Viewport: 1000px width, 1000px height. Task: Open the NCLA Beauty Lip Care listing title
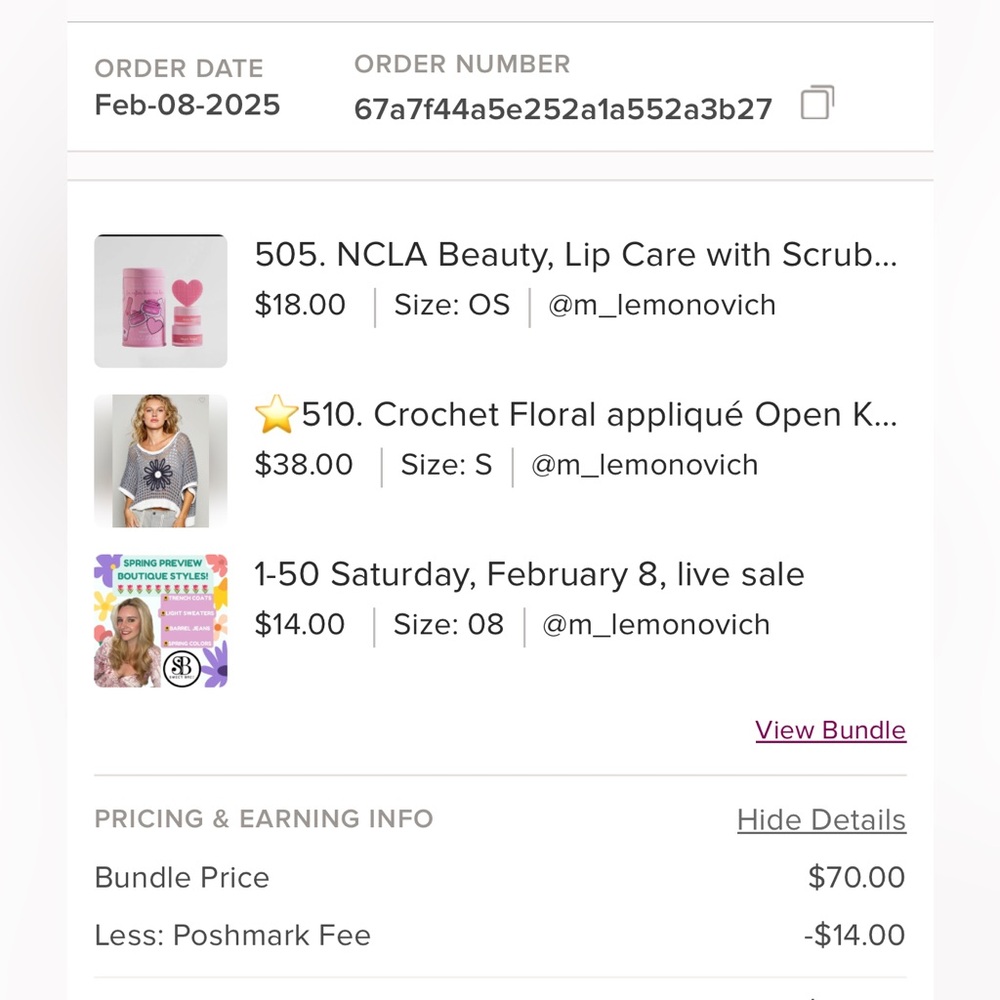pos(577,255)
